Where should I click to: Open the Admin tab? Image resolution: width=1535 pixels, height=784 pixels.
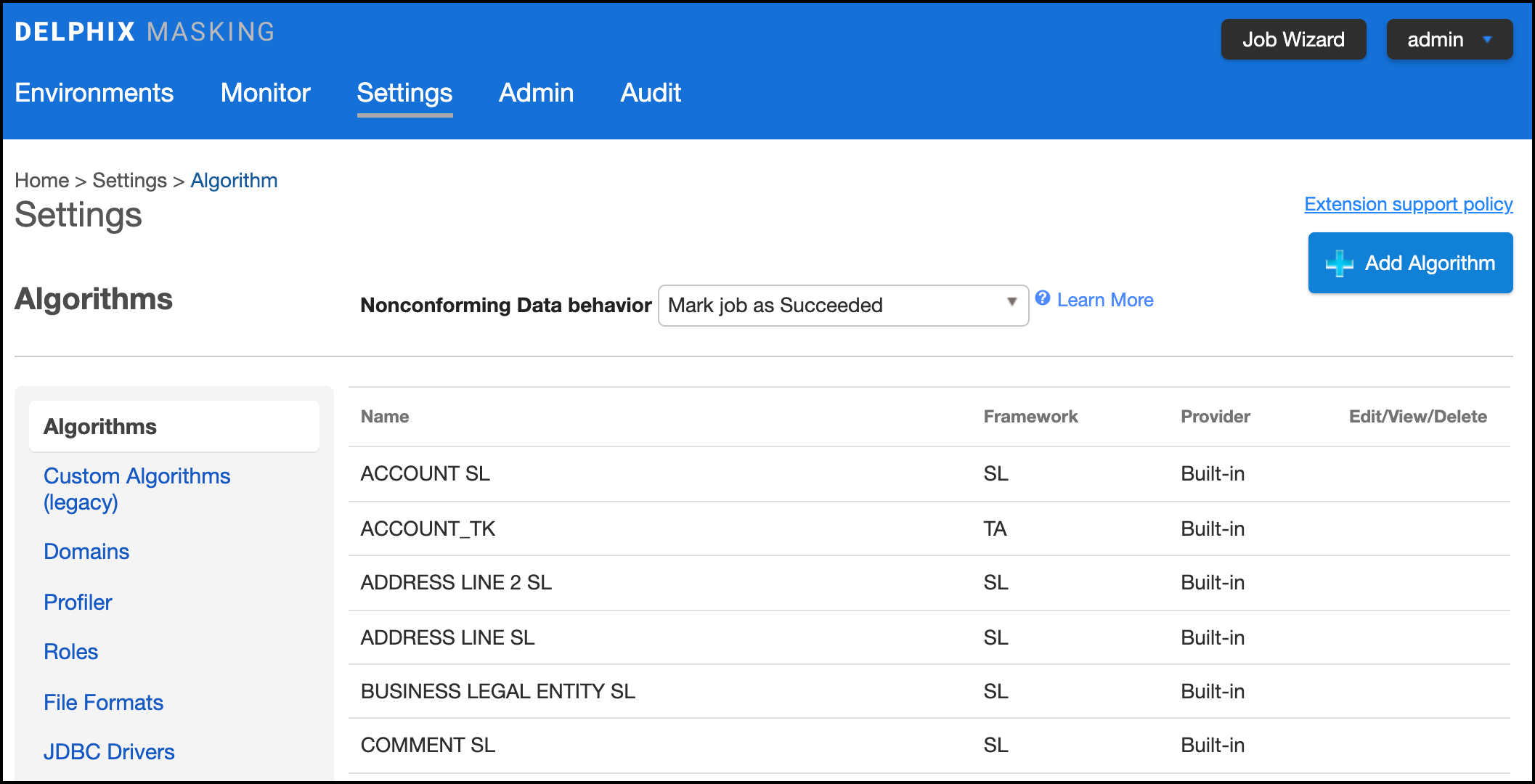pos(536,93)
